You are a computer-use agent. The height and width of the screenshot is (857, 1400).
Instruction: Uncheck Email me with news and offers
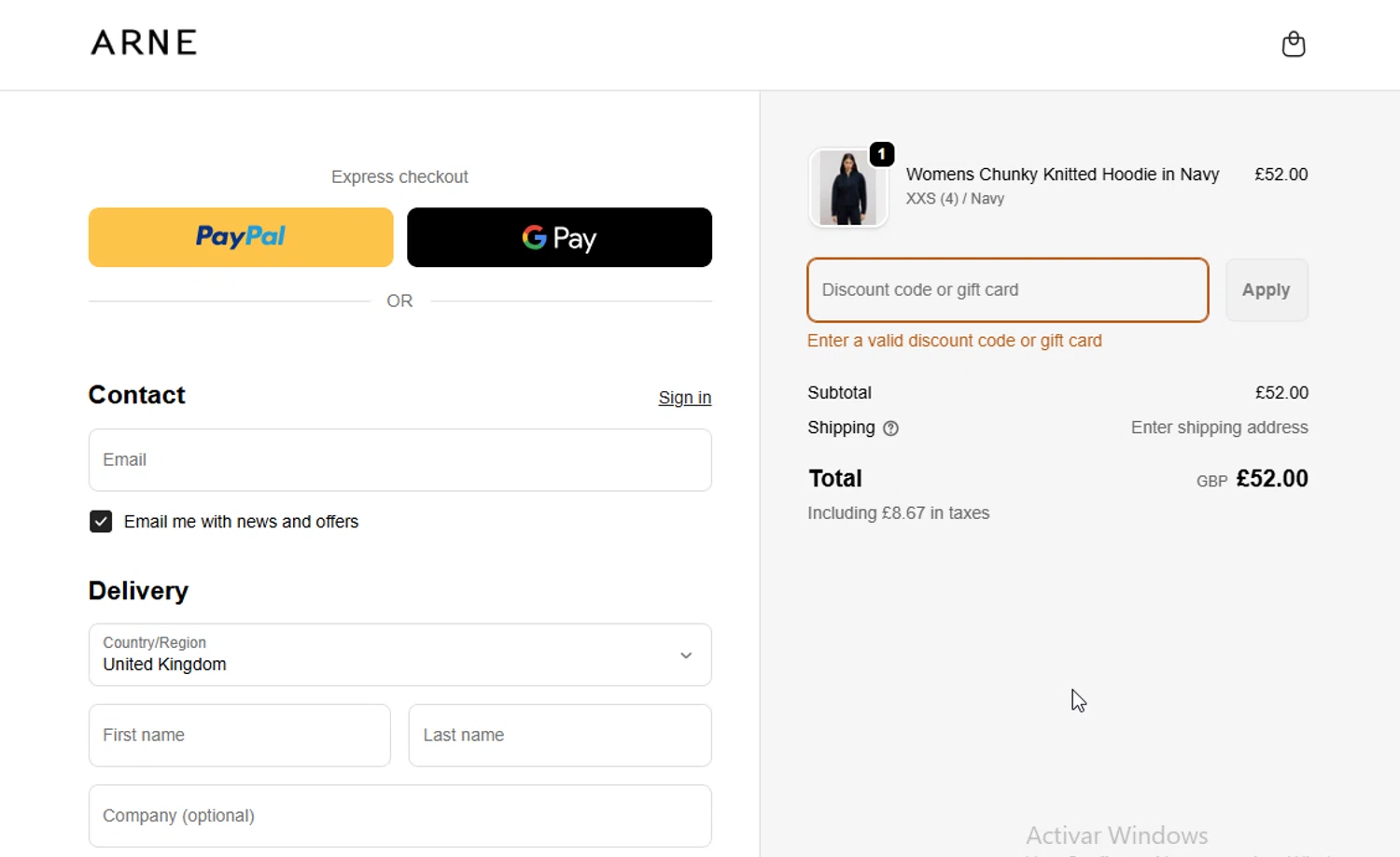pyautogui.click(x=101, y=521)
